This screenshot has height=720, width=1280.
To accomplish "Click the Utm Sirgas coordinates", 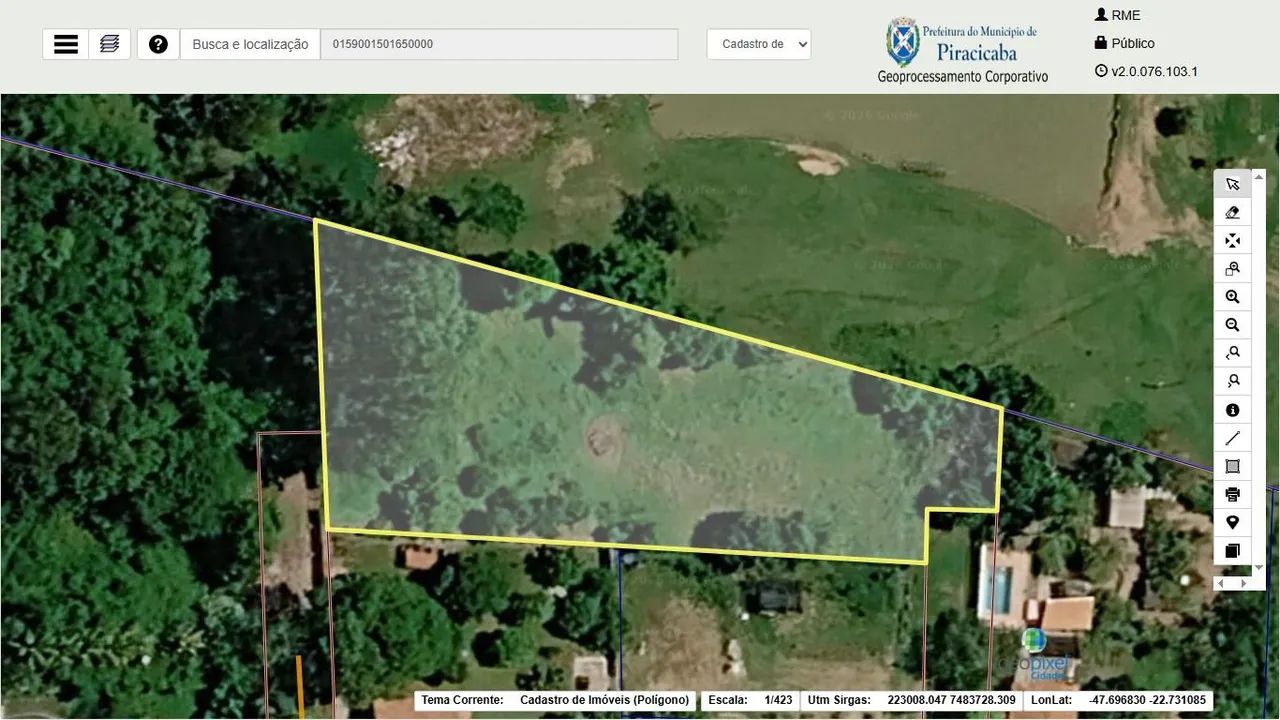I will tap(951, 700).
